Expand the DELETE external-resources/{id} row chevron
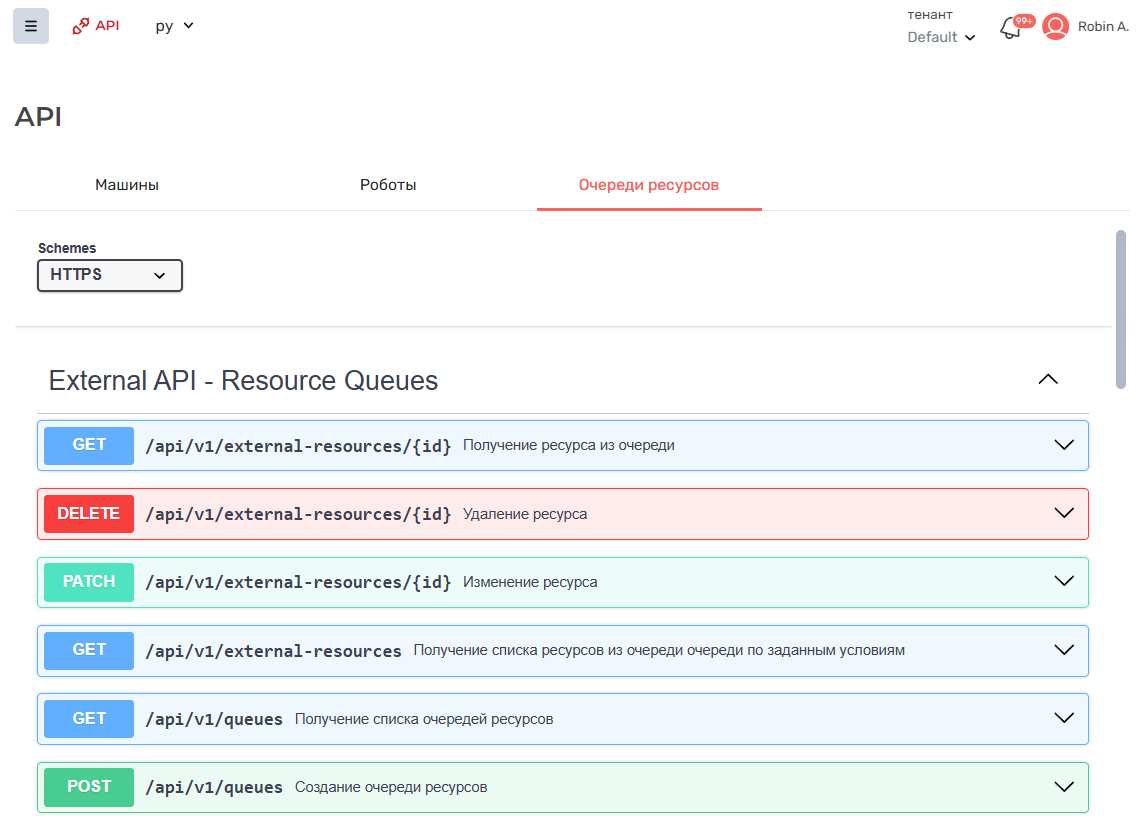Screen dimensions: 1144x826 (1064, 513)
